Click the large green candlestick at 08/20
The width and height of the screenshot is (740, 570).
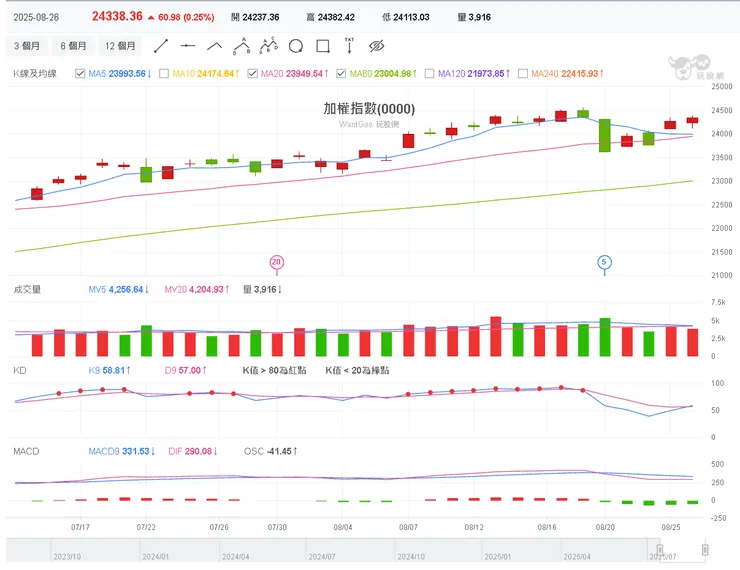click(605, 135)
